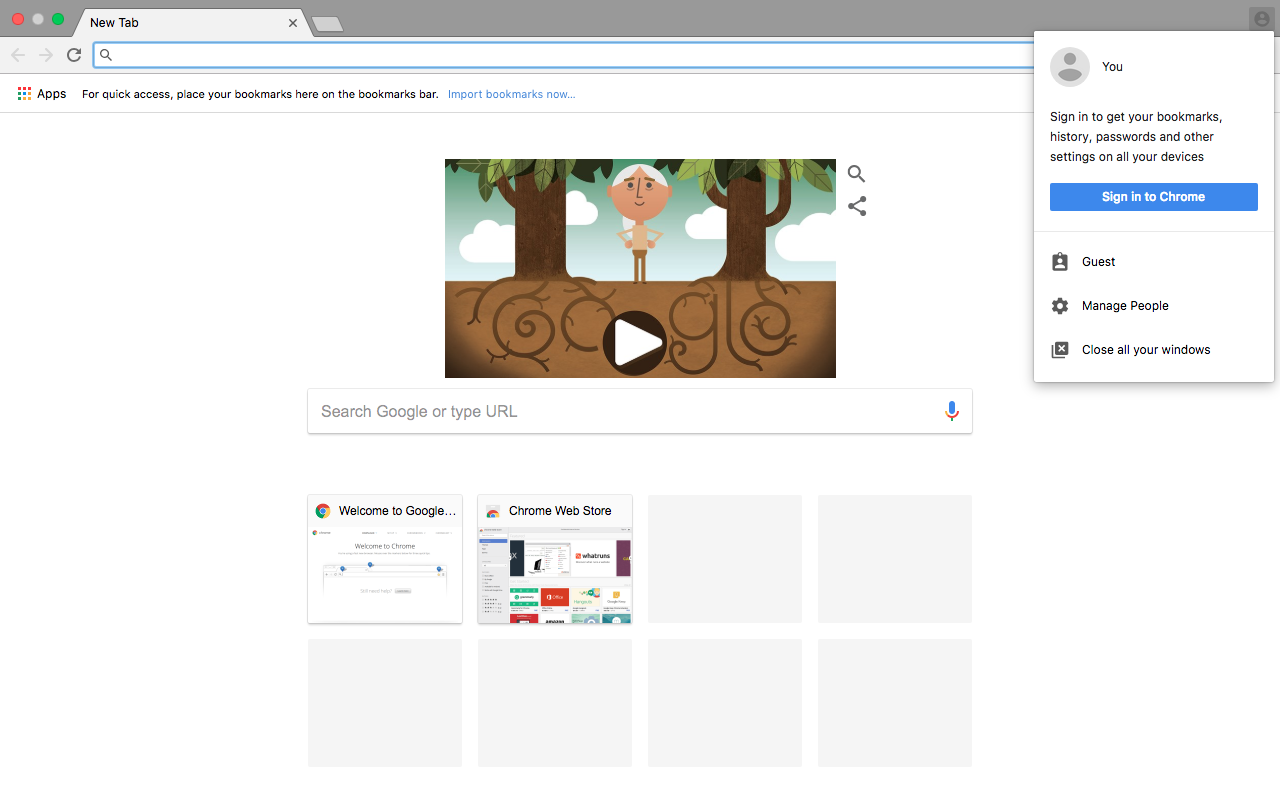The width and height of the screenshot is (1280, 800).
Task: Click Sign in to Chrome button
Action: pyautogui.click(x=1153, y=197)
